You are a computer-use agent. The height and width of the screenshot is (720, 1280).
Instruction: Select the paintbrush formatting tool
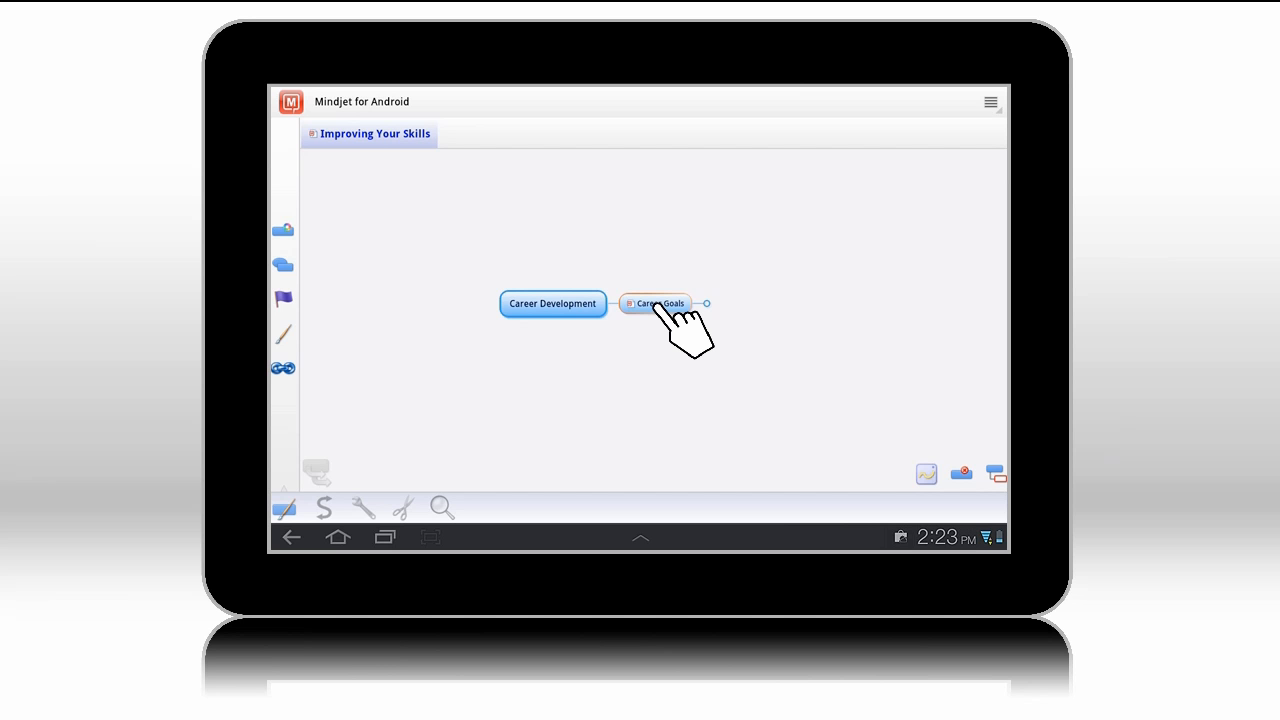click(283, 334)
